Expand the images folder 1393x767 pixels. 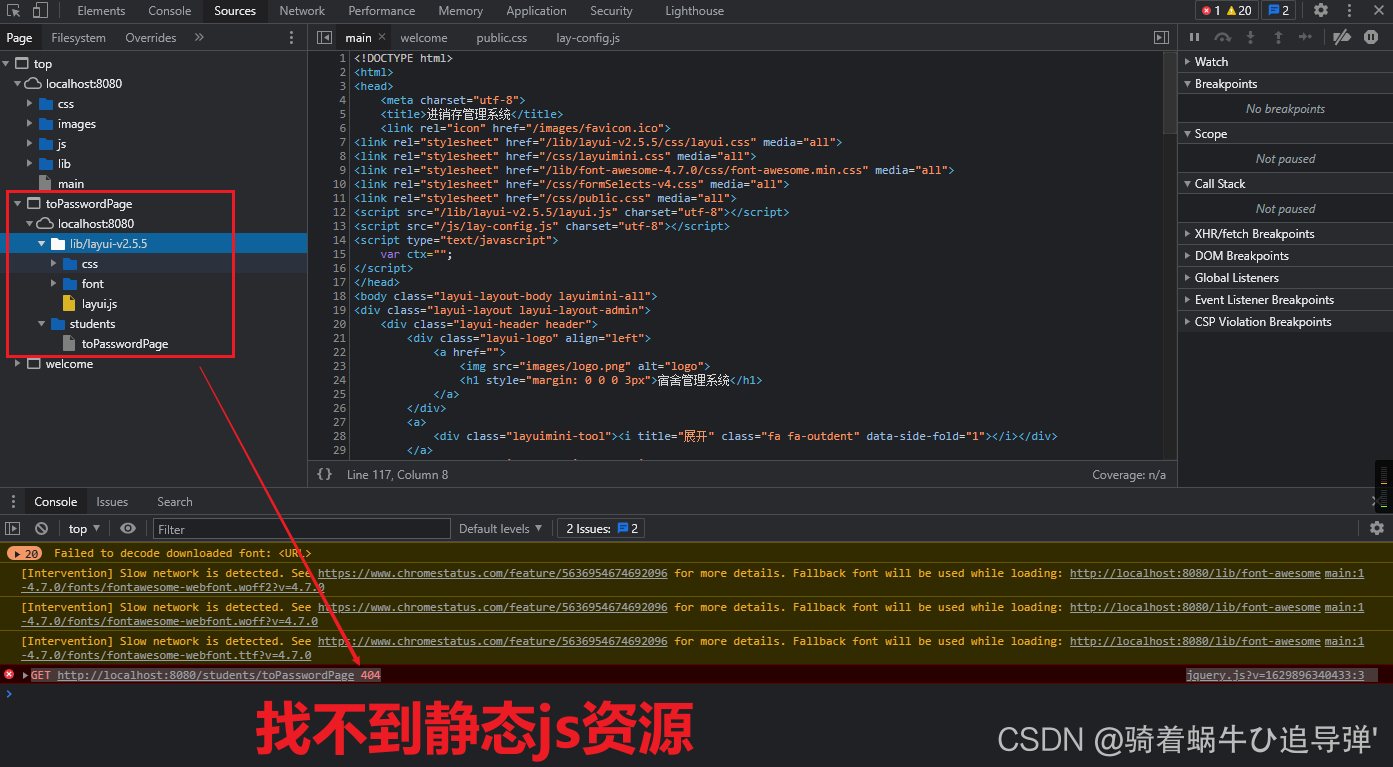pyautogui.click(x=31, y=124)
